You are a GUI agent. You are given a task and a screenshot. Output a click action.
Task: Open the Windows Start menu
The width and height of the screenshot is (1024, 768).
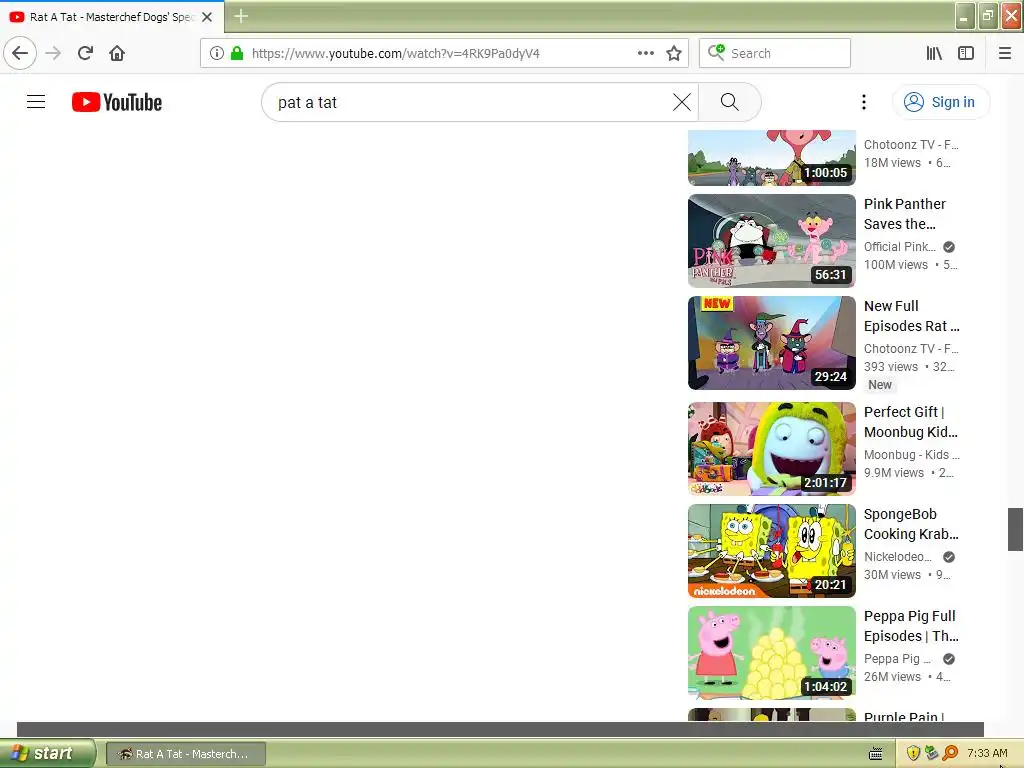pyautogui.click(x=47, y=754)
